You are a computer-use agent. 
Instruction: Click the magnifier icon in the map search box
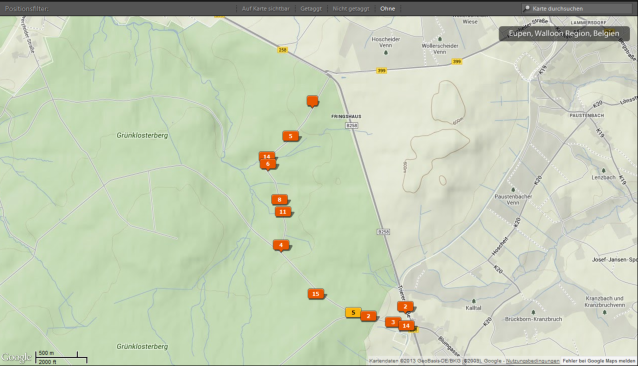[527, 8]
